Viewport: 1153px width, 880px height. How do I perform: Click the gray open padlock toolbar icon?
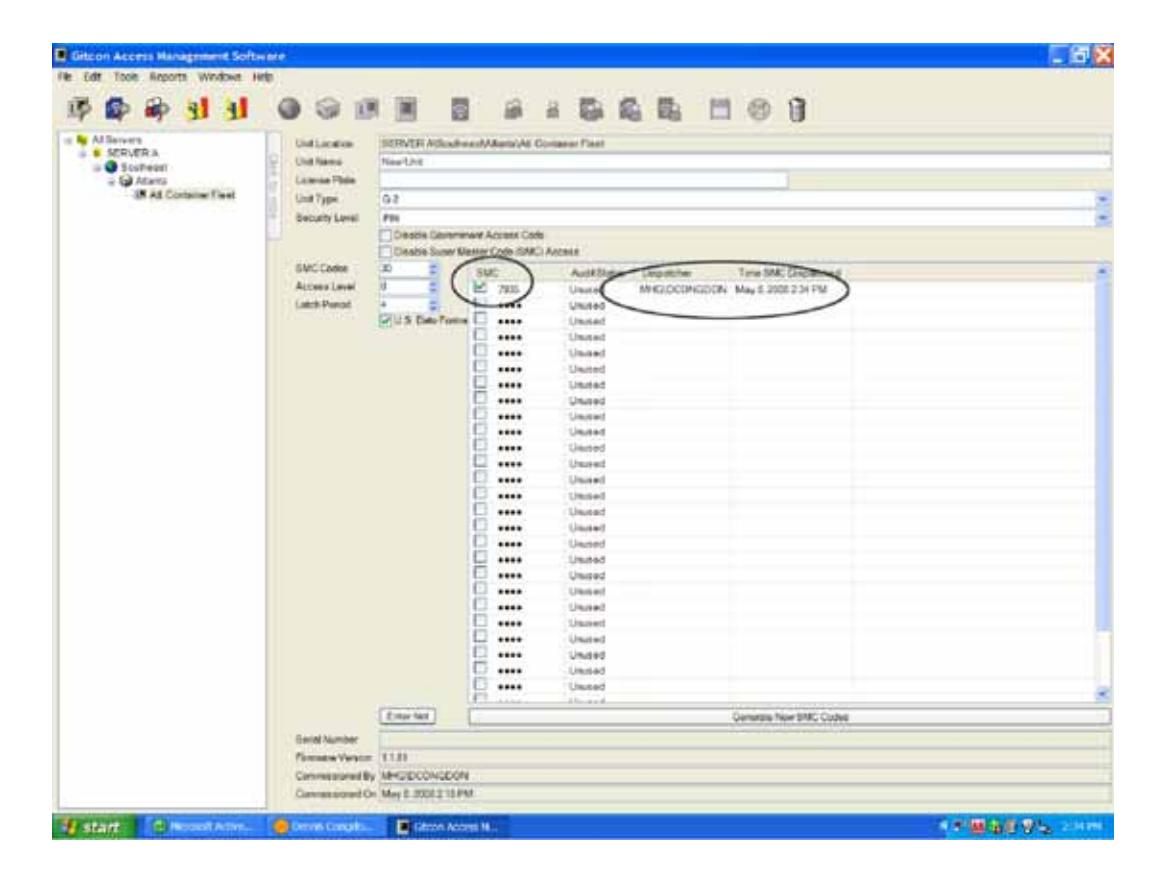point(513,110)
